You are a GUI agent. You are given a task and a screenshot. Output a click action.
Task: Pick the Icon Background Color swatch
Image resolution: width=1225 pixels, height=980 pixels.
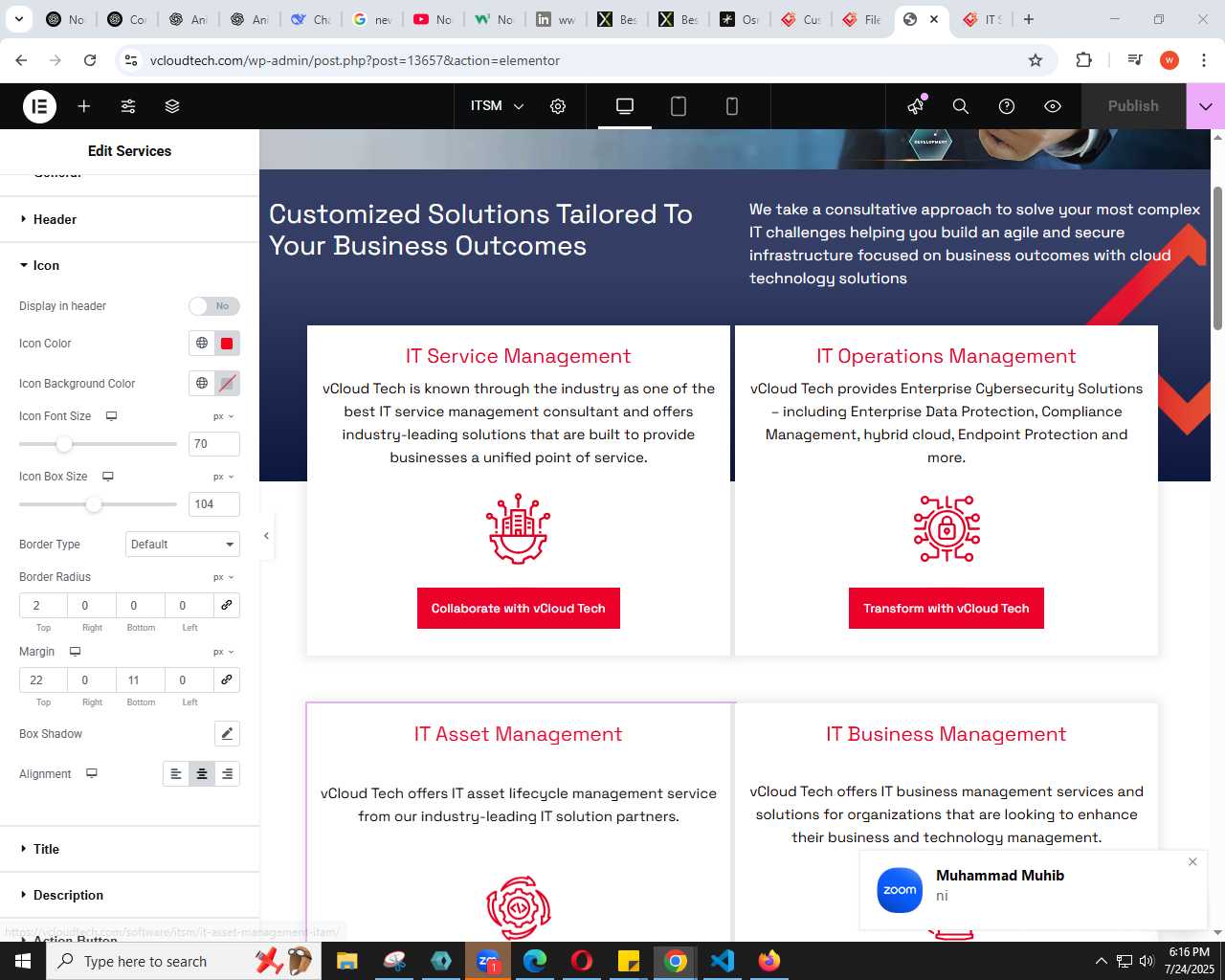pos(227,384)
